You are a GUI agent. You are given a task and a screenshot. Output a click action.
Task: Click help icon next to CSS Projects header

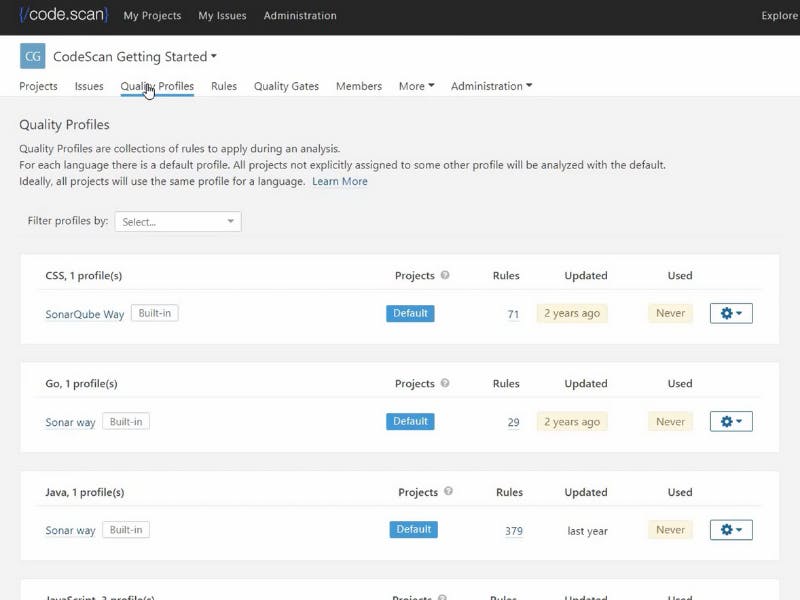[x=445, y=275]
